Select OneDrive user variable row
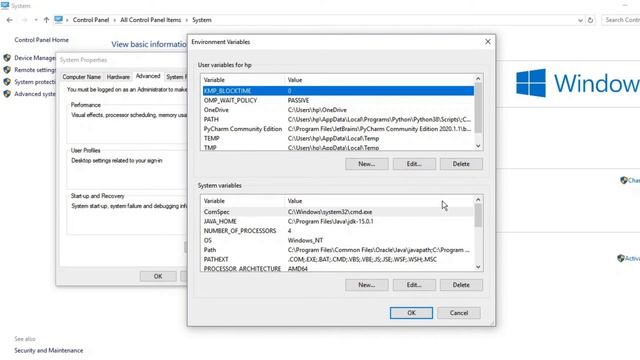640x360 pixels. [x=338, y=110]
